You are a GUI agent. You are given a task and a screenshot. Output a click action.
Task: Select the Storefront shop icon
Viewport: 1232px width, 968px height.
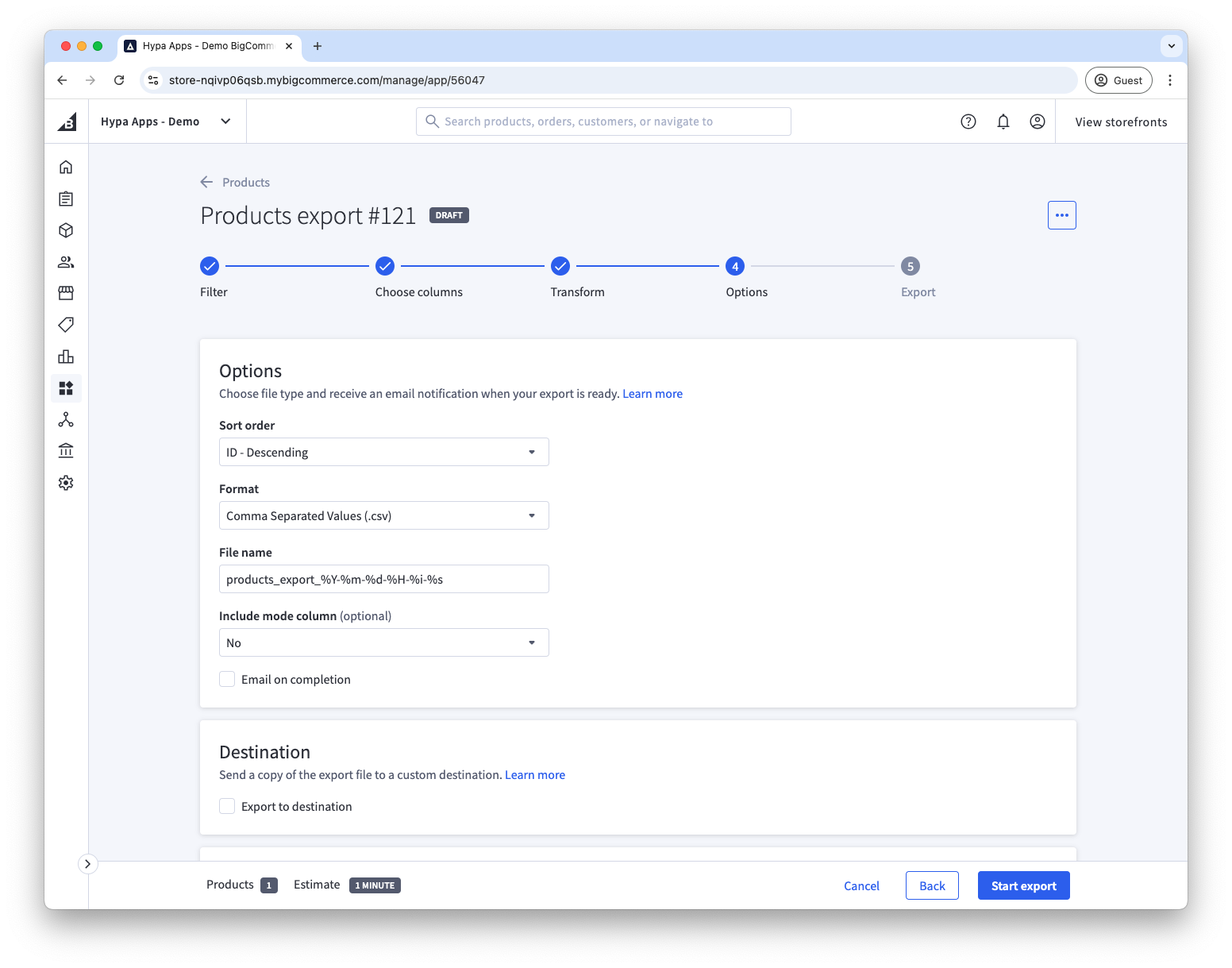click(x=66, y=292)
